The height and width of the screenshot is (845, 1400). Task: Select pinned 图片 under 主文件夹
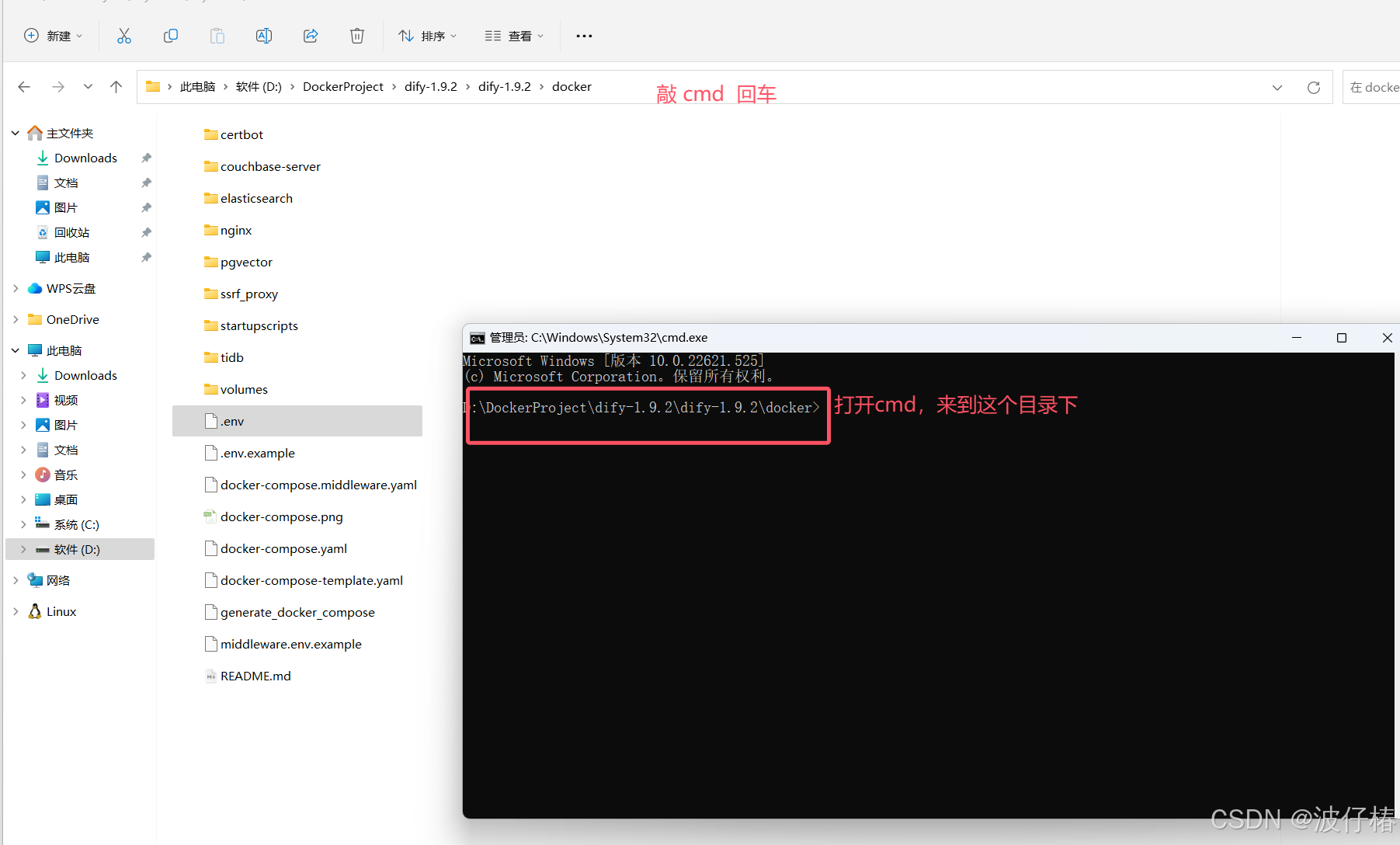(66, 207)
